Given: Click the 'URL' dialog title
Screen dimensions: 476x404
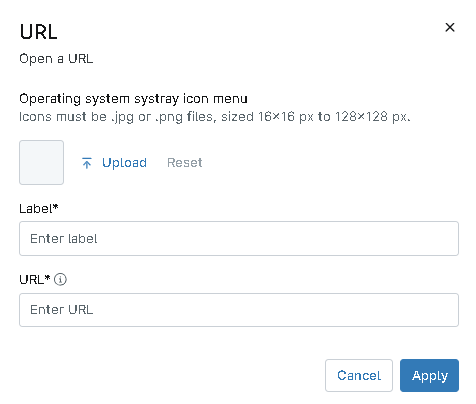Looking at the screenshot, I should (38, 32).
